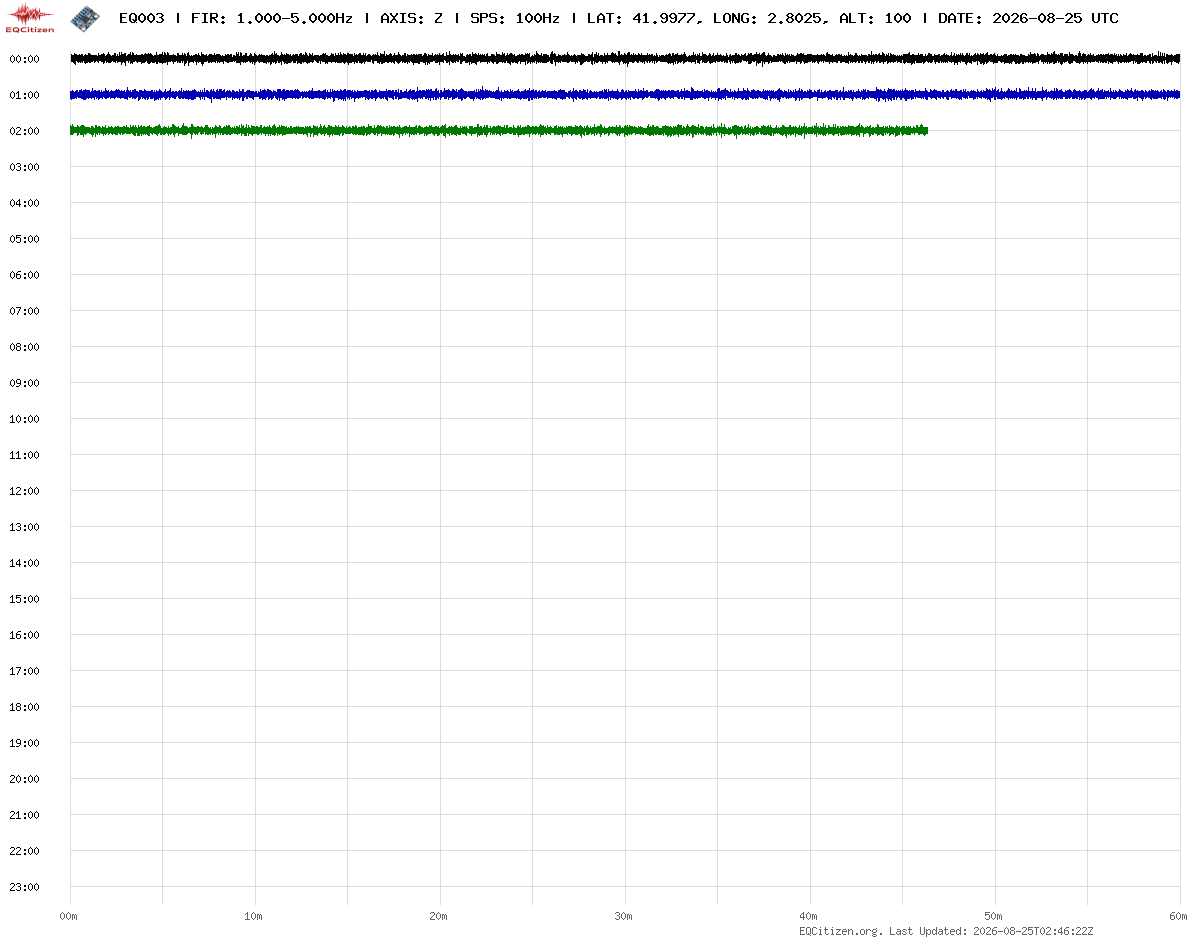
Task: Click the 40m minute axis label
Action: [809, 916]
